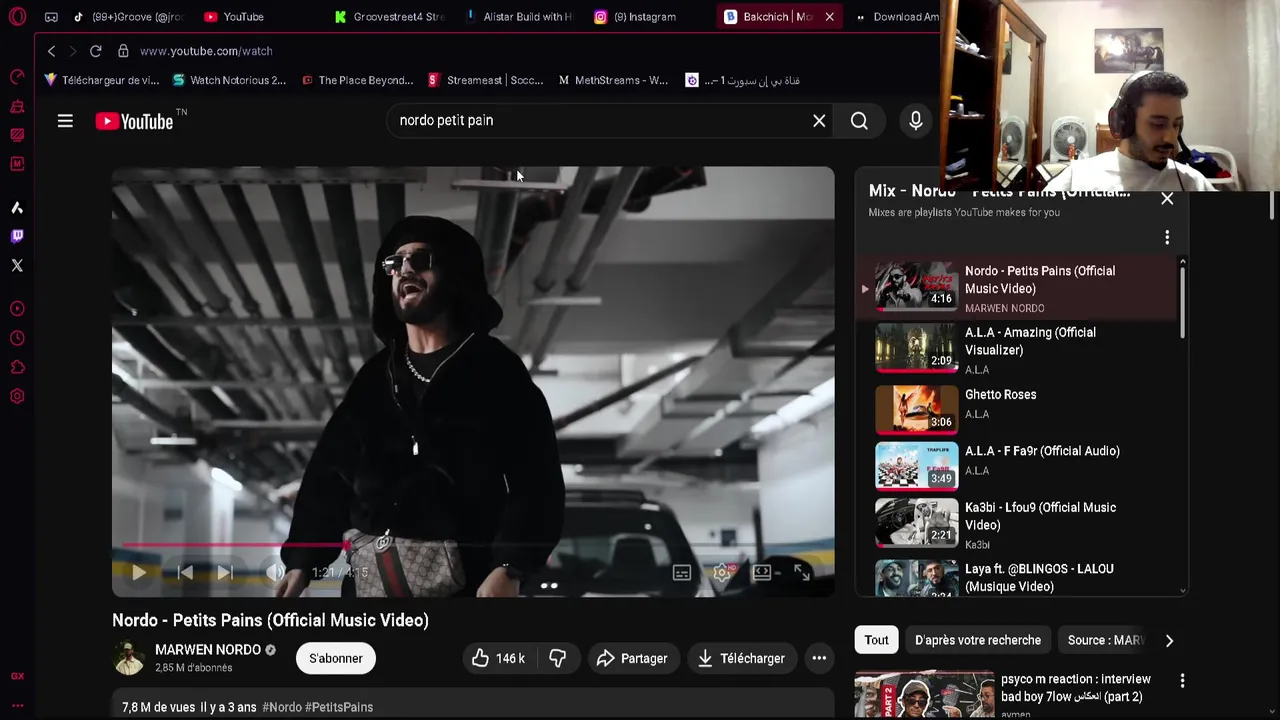Viewport: 1280px width, 720px height.
Task: Select the Source : MARWEN chip
Action: 1105,640
